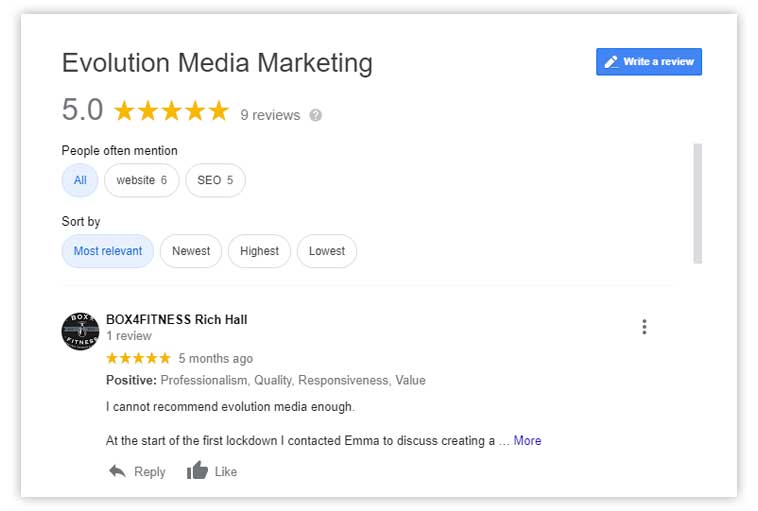
Task: Open BOX4FITNESS Rich Hall reviewer name
Action: pos(176,320)
